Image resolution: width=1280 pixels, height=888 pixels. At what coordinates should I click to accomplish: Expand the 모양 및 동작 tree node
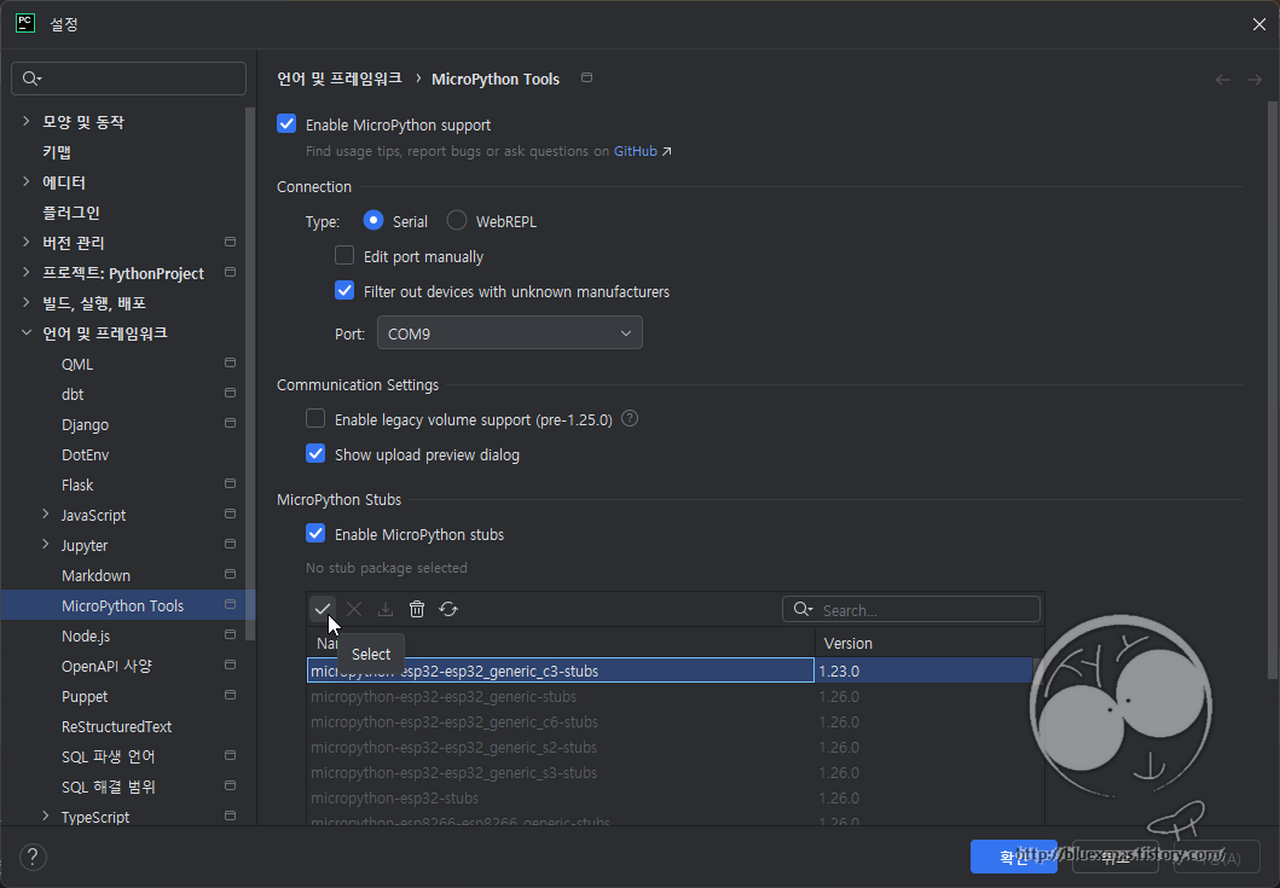pyautogui.click(x=27, y=122)
